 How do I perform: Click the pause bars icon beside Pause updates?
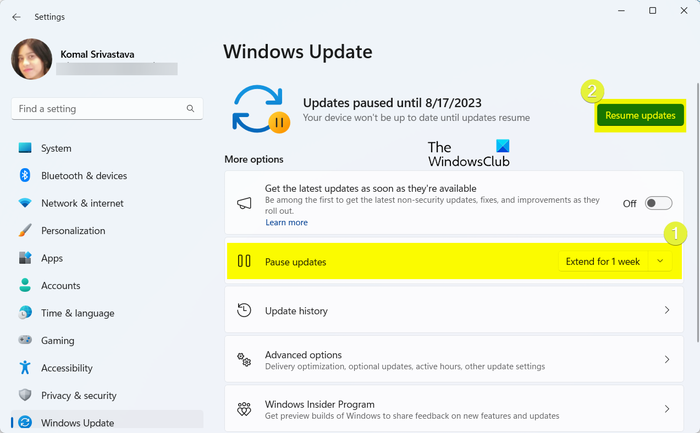[x=244, y=261]
